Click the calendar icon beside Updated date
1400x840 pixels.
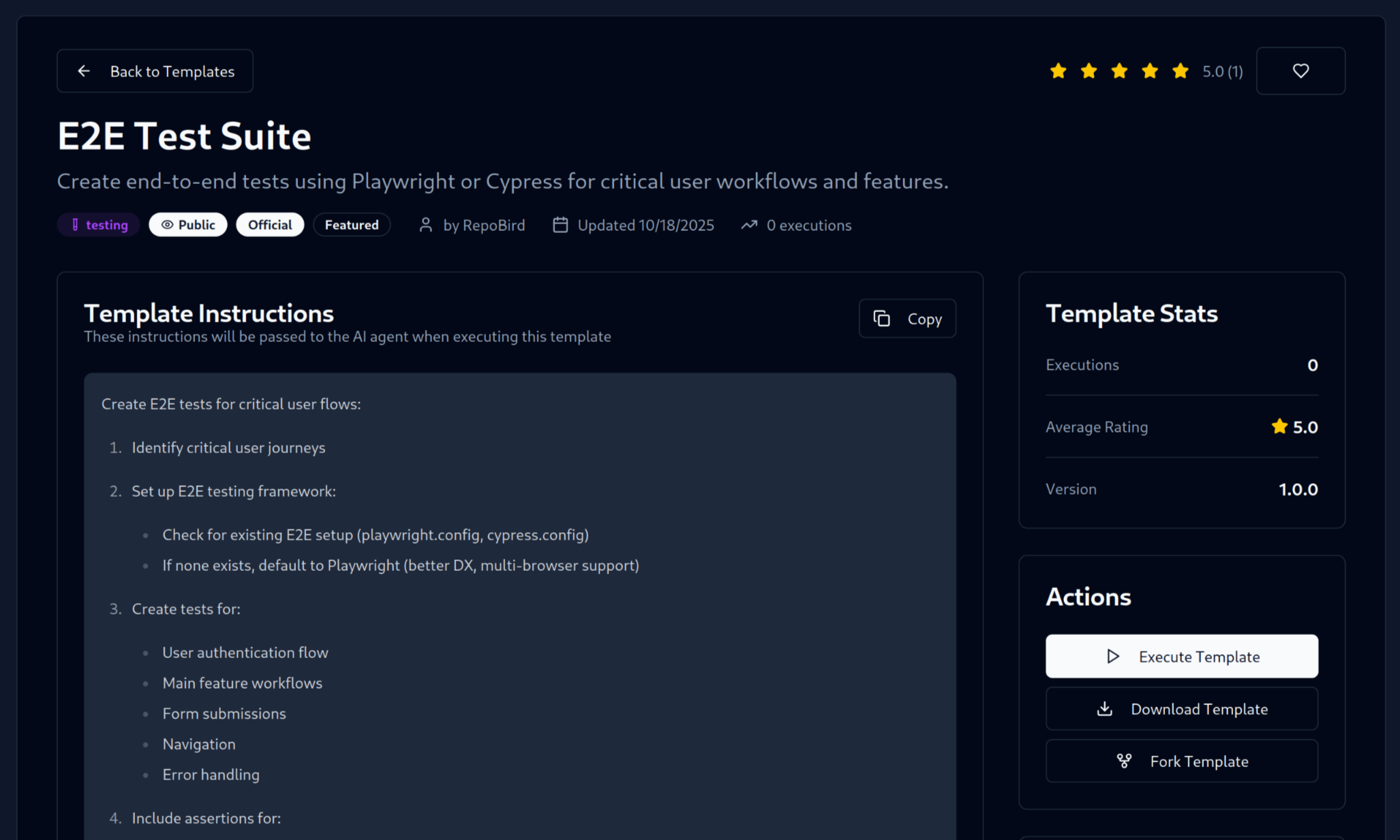coord(560,225)
